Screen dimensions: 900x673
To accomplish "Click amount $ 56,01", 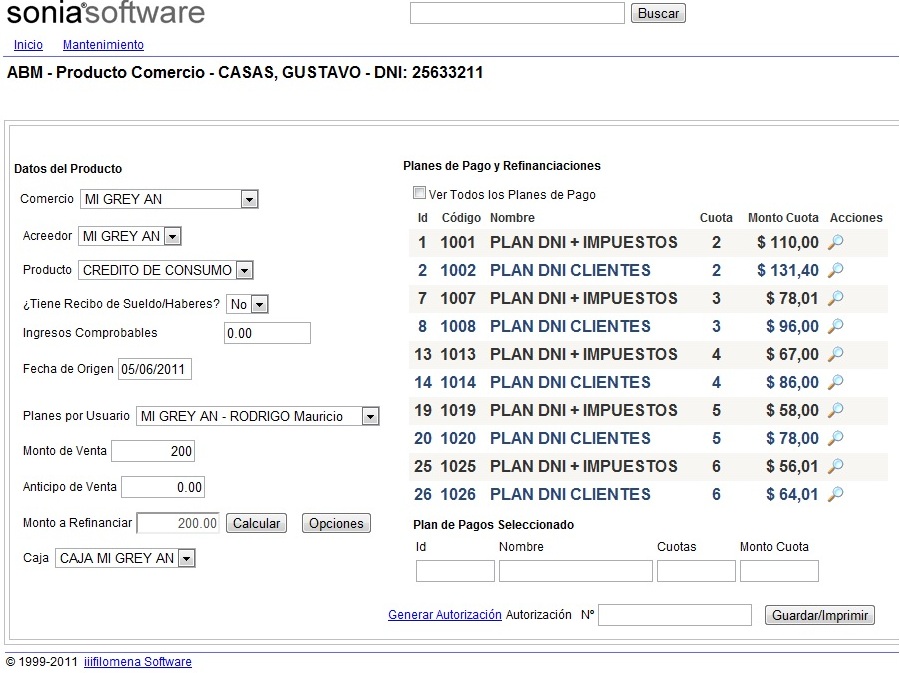I will [792, 466].
